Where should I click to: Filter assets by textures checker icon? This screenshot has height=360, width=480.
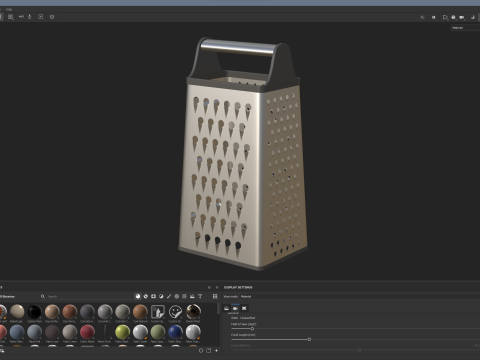[184, 296]
